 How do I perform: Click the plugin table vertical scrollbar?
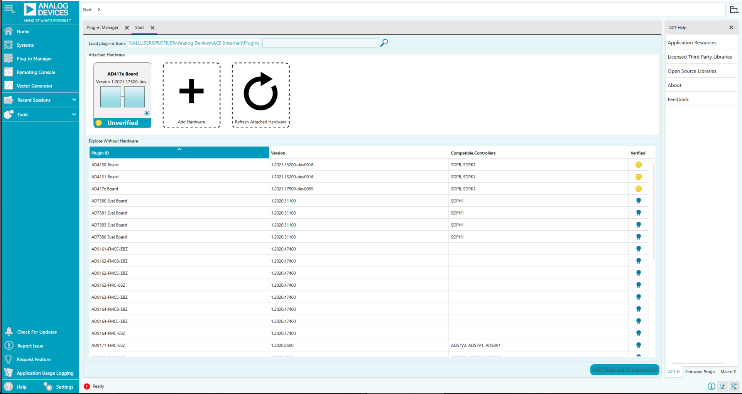[654, 212]
